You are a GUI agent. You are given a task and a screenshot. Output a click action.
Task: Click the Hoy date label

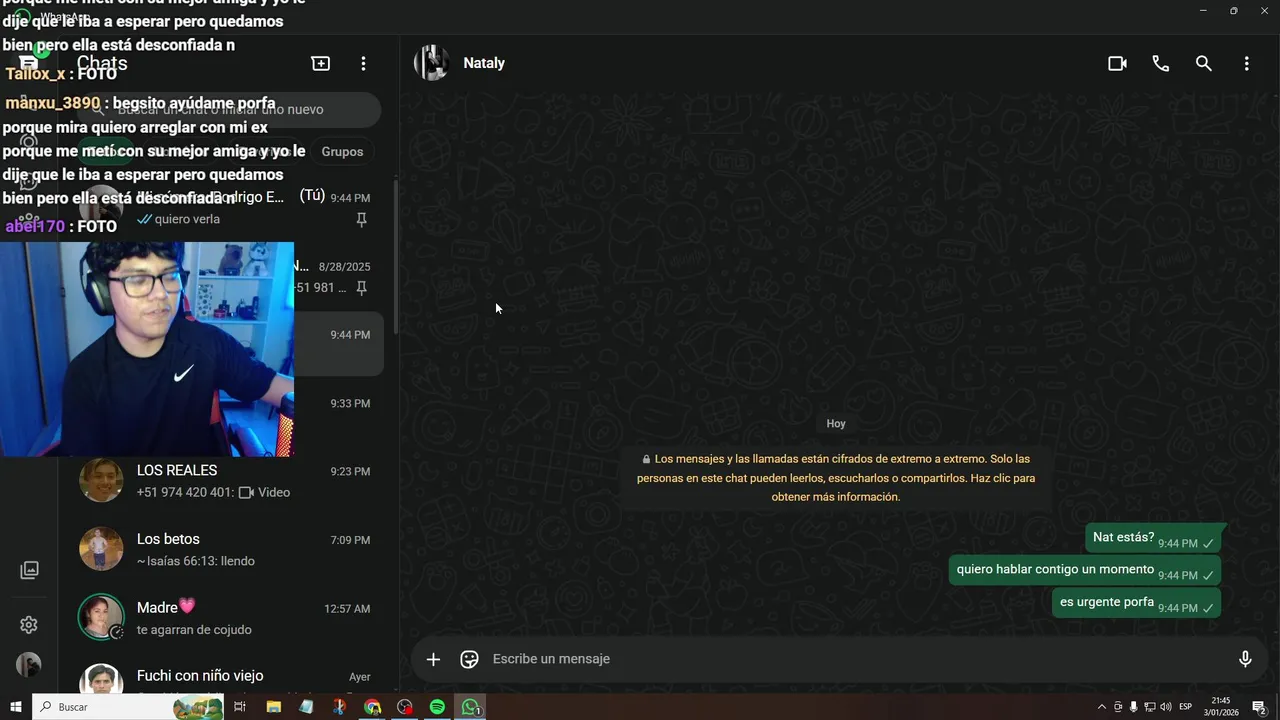pos(836,424)
